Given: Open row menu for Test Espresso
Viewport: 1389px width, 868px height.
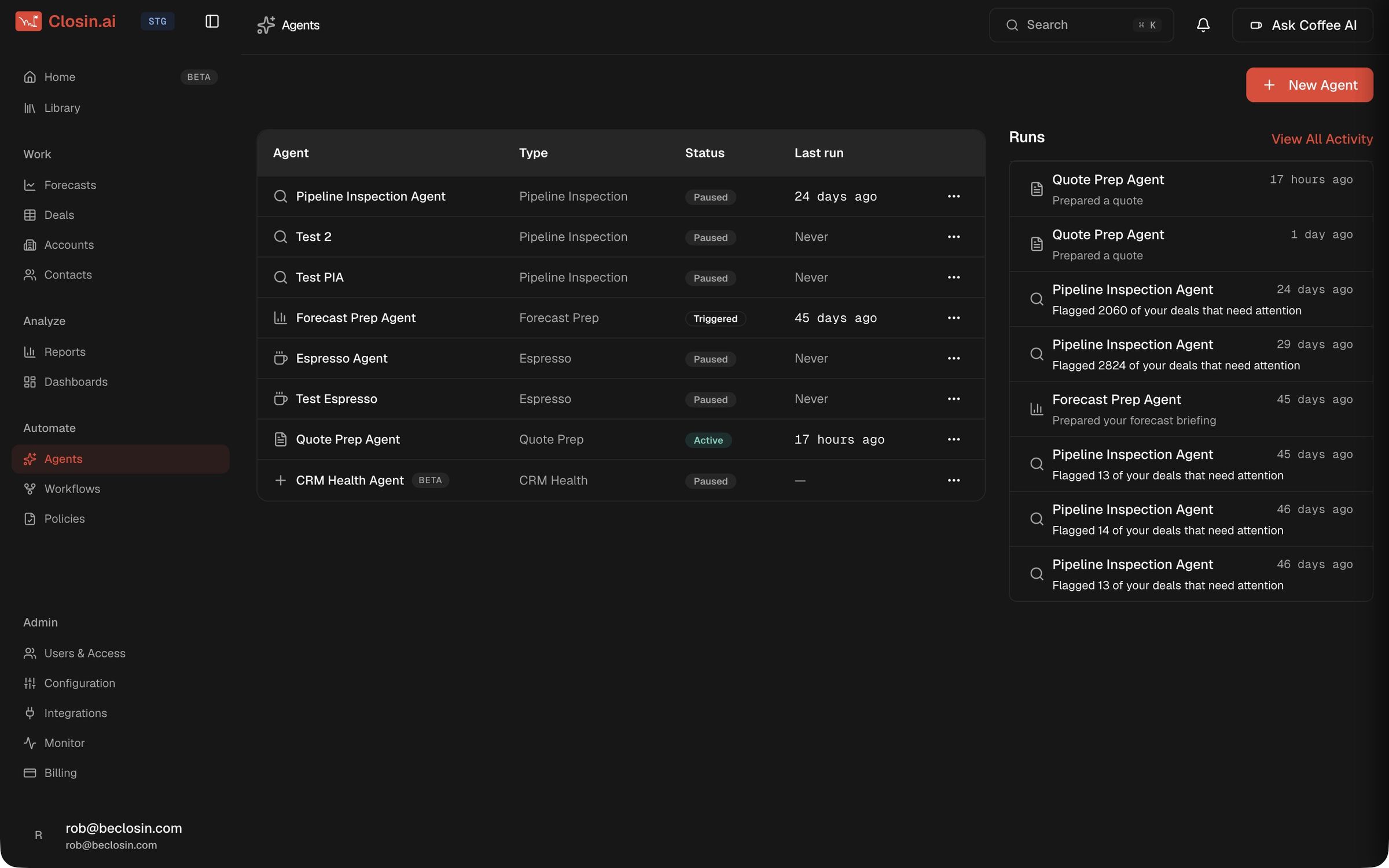Looking at the screenshot, I should pyautogui.click(x=954, y=399).
